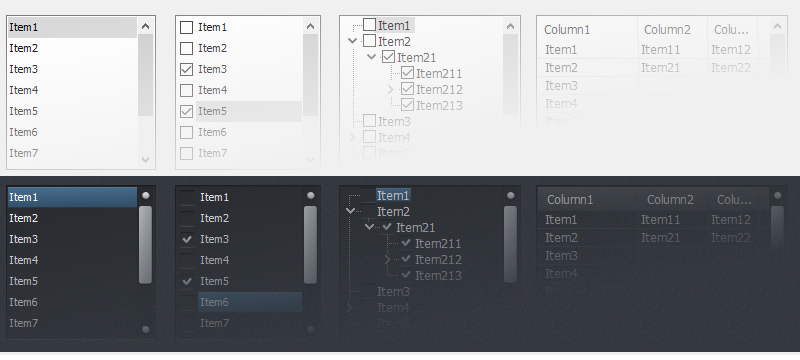Click the light checklist scroll up arrow
The width and height of the screenshot is (800, 360).
(x=310, y=26)
